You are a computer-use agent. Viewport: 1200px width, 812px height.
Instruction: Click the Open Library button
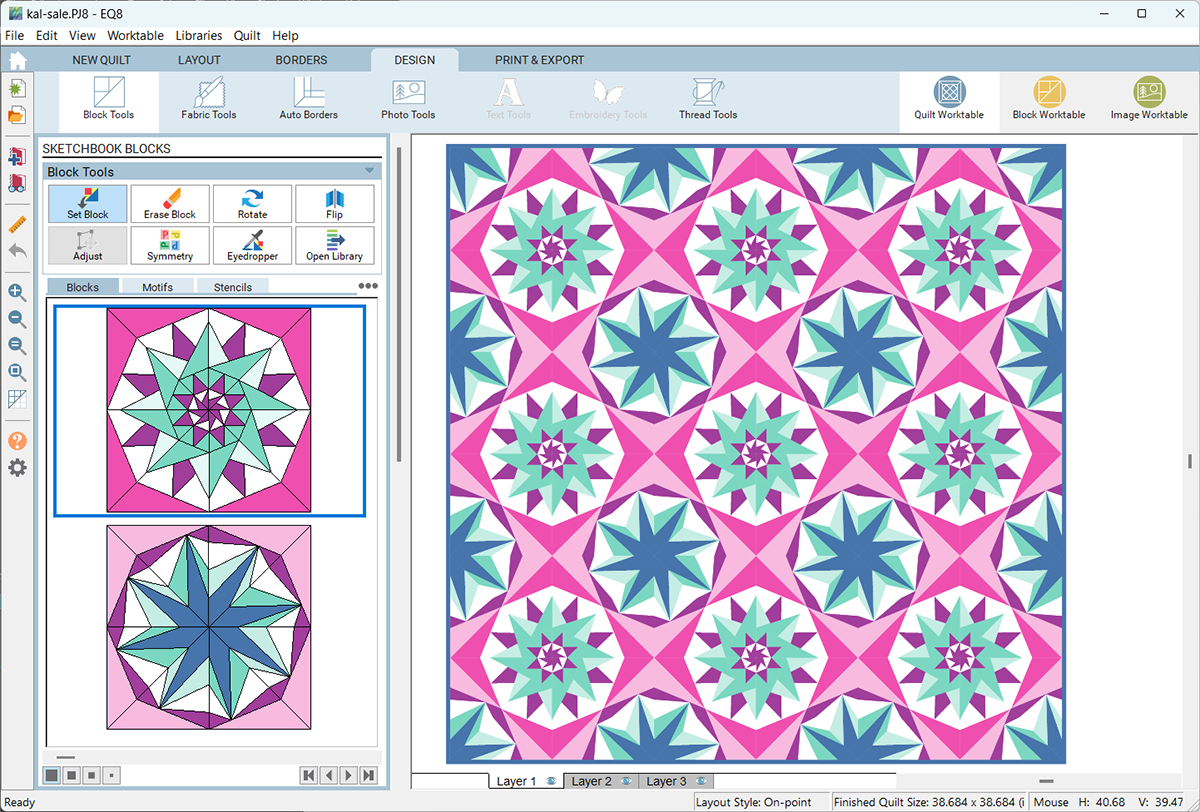pyautogui.click(x=334, y=245)
